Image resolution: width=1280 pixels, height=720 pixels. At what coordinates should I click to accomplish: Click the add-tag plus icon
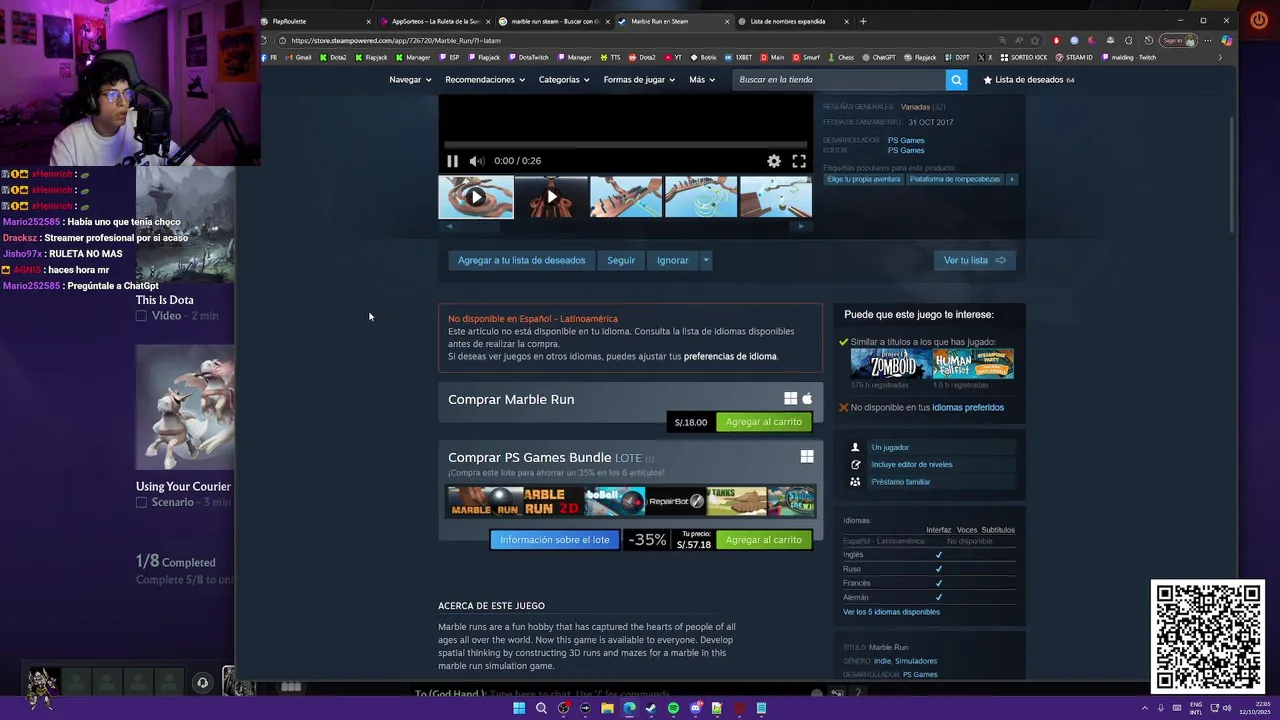pyautogui.click(x=1011, y=180)
